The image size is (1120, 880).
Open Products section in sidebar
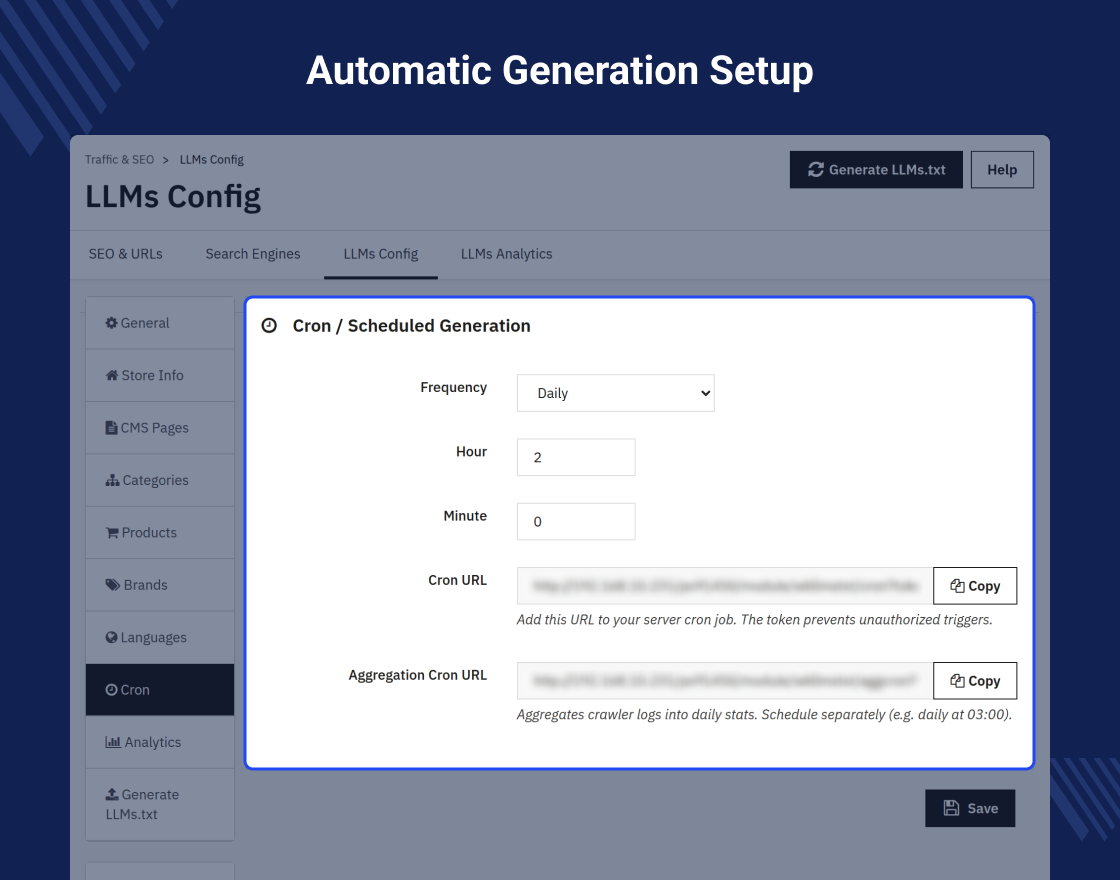(x=160, y=532)
